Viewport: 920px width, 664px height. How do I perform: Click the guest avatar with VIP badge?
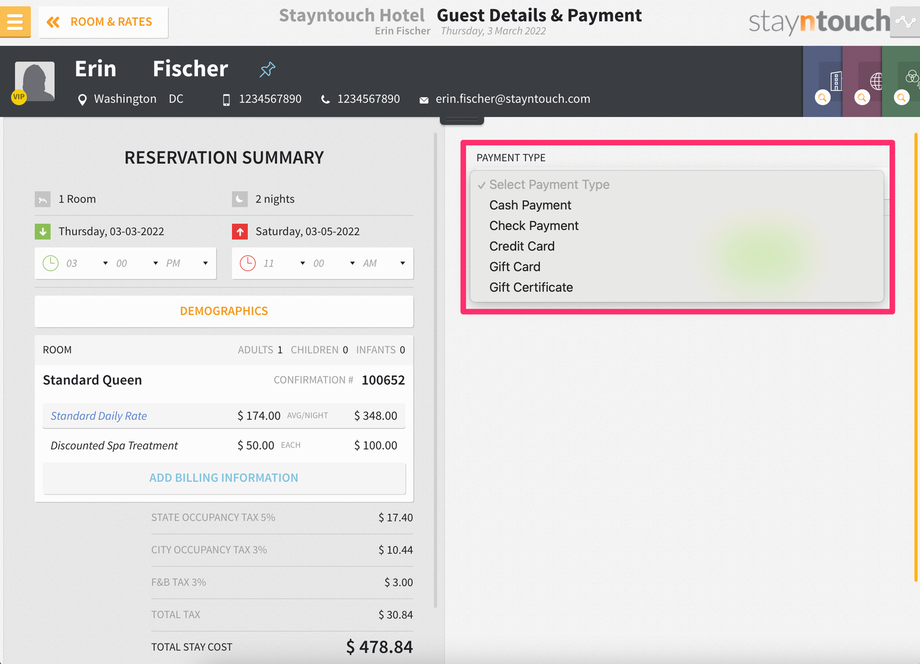tap(35, 82)
